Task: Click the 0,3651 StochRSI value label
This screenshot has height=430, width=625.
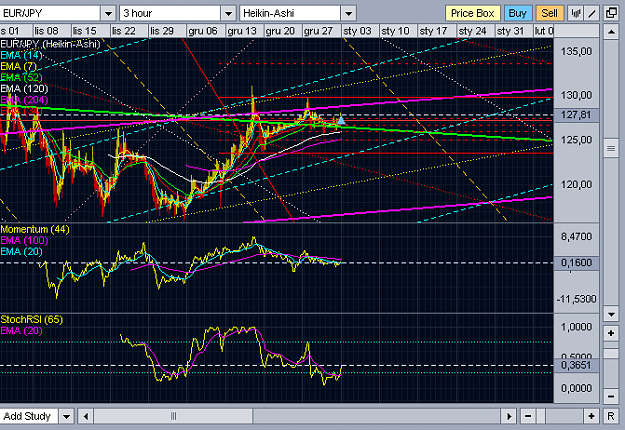Action: (576, 365)
